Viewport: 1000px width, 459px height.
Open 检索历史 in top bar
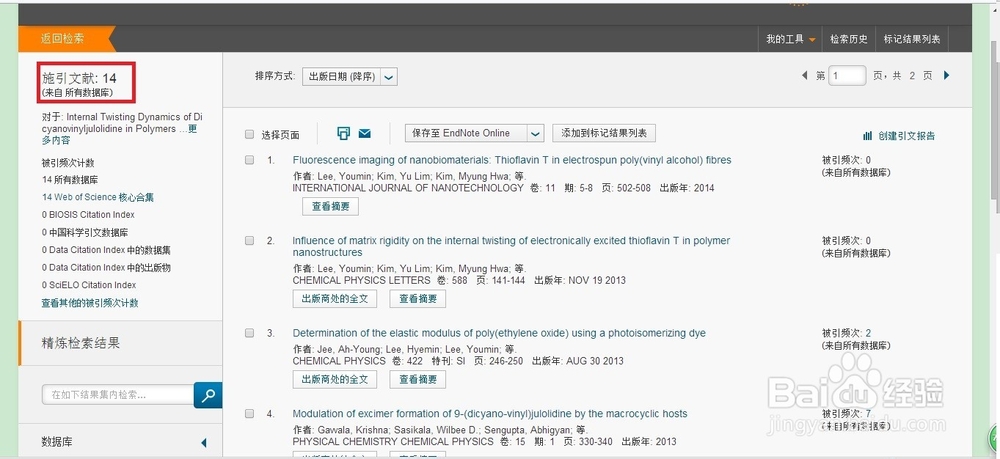tap(849, 39)
